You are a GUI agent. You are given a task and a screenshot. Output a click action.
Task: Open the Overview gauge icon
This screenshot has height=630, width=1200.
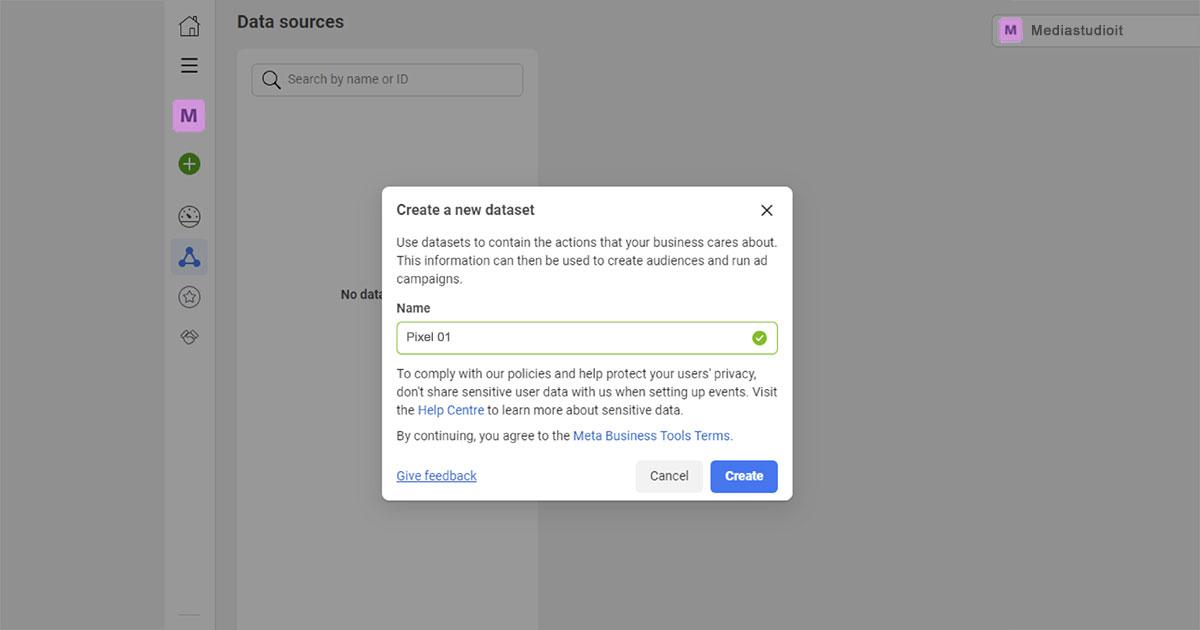[x=189, y=216]
